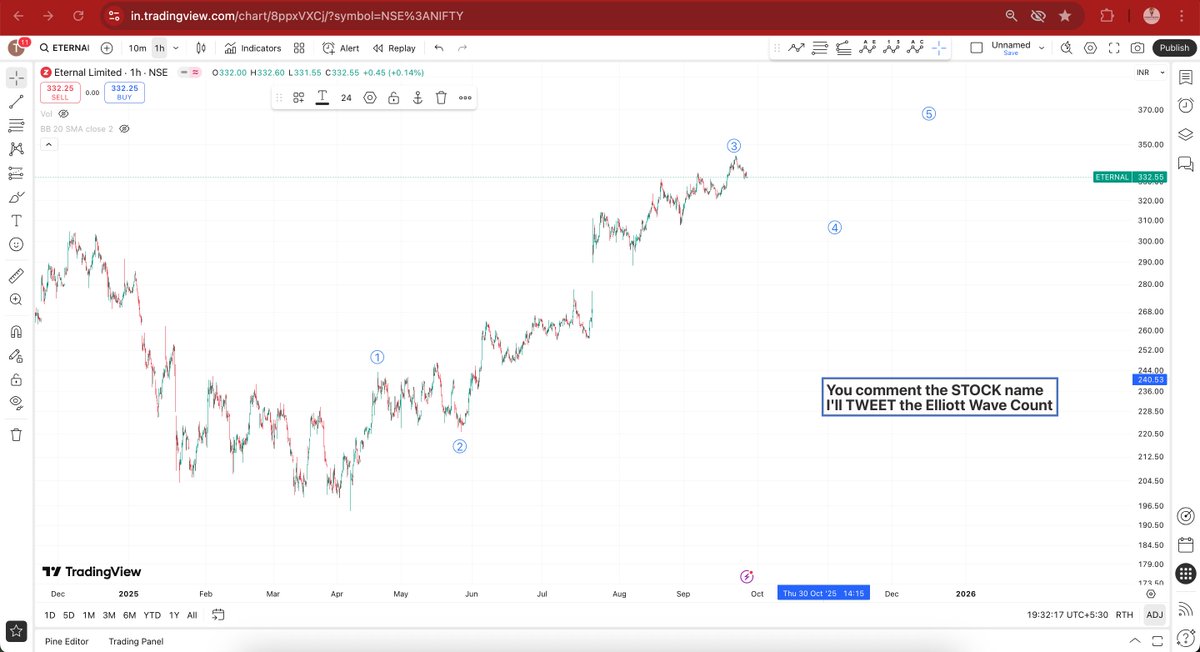This screenshot has height=652, width=1200.
Task: Select the brush drawing tool
Action: pyautogui.click(x=16, y=197)
